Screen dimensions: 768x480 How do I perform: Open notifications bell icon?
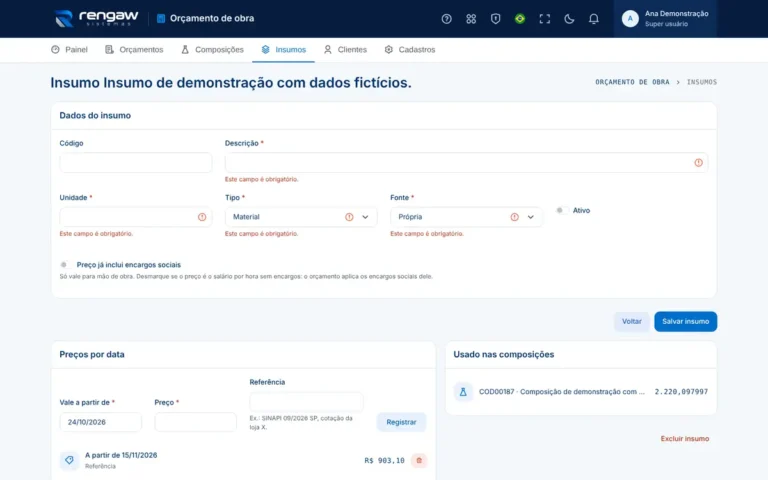tap(593, 19)
